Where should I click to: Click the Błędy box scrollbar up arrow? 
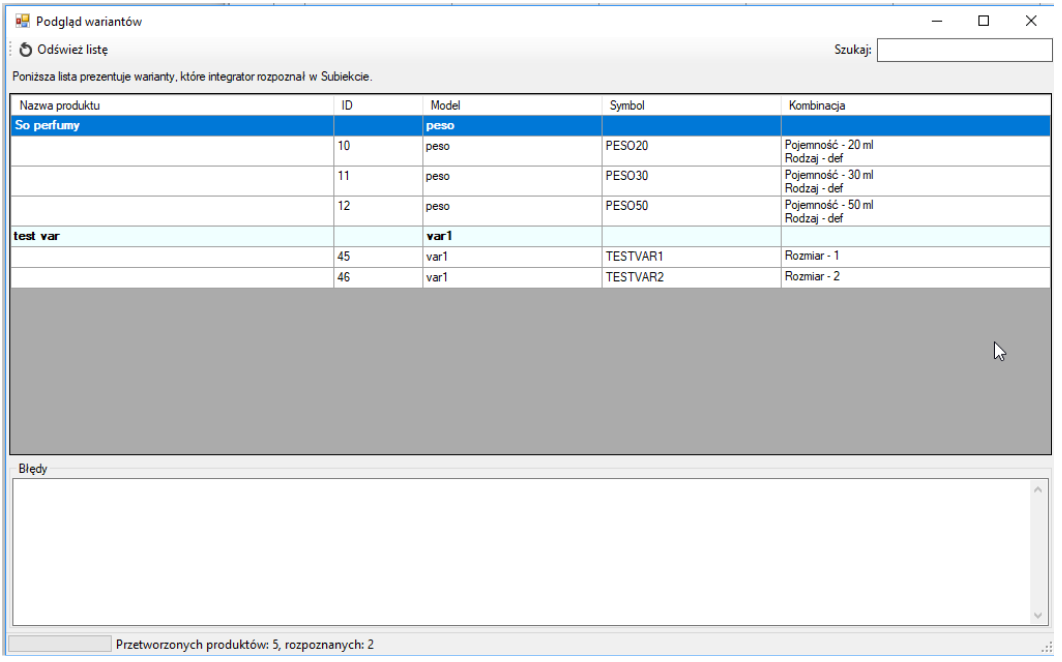pos(1038,489)
